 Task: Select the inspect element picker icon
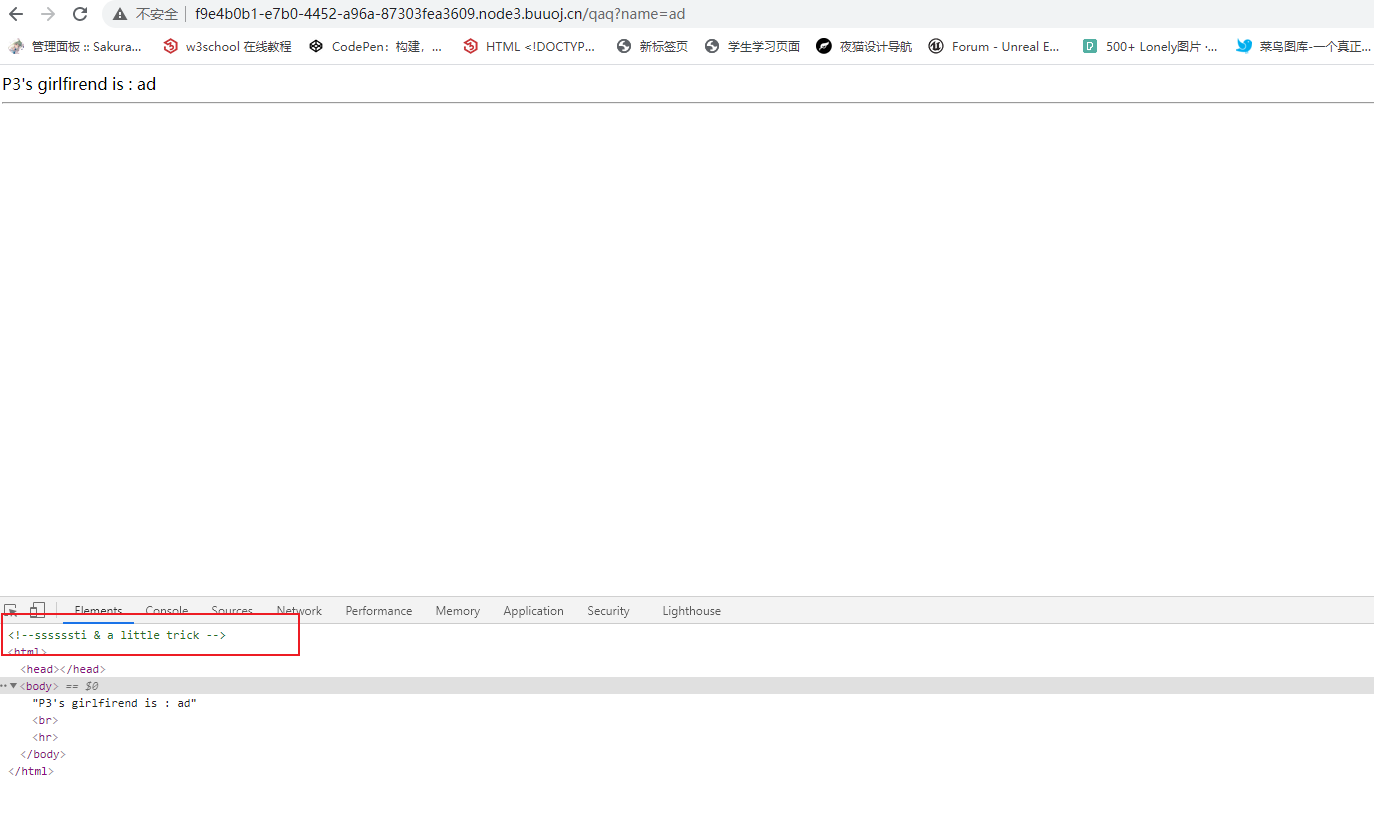tap(11, 610)
